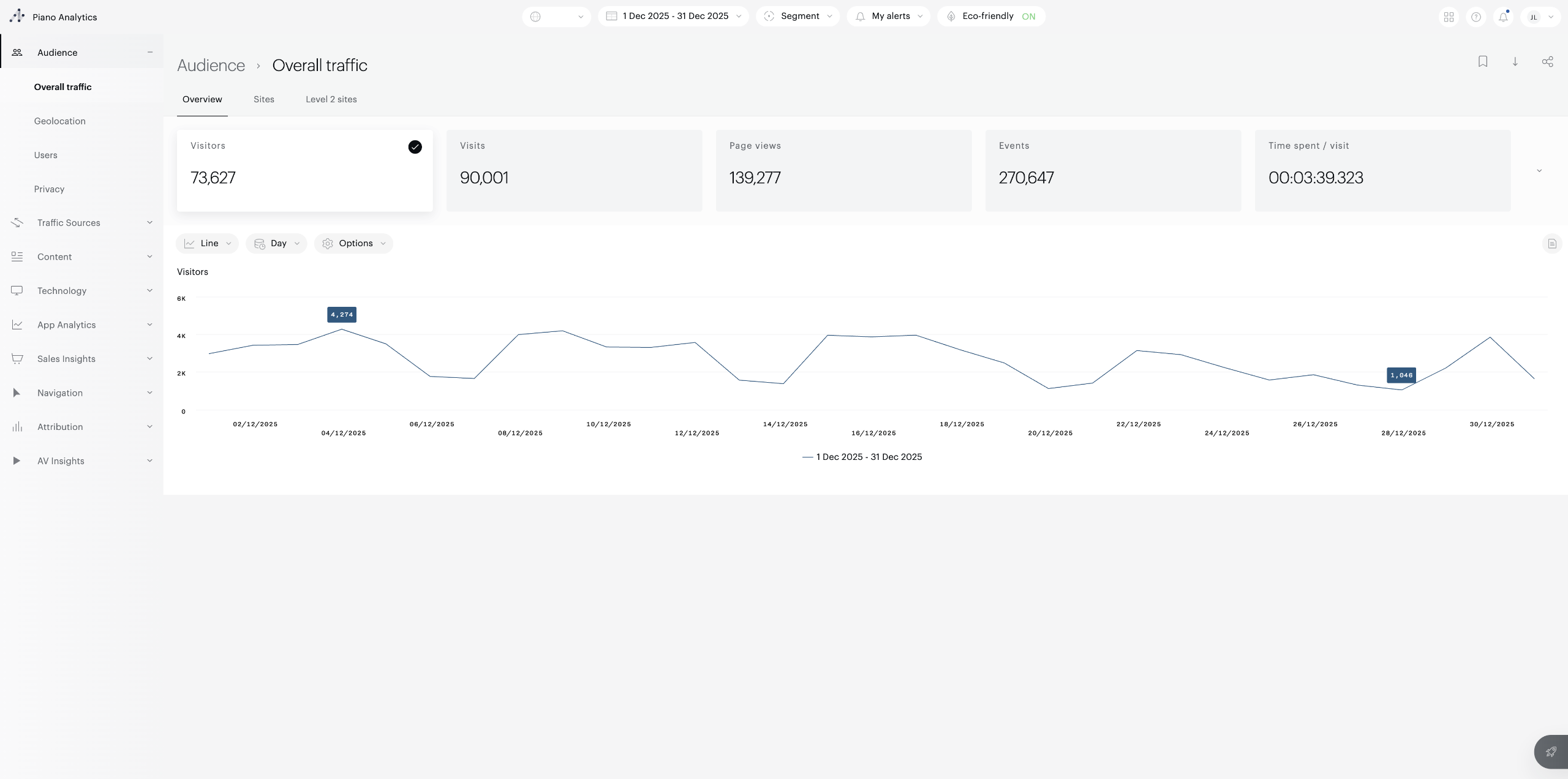Click the Audience breadcrumb link

[211, 66]
